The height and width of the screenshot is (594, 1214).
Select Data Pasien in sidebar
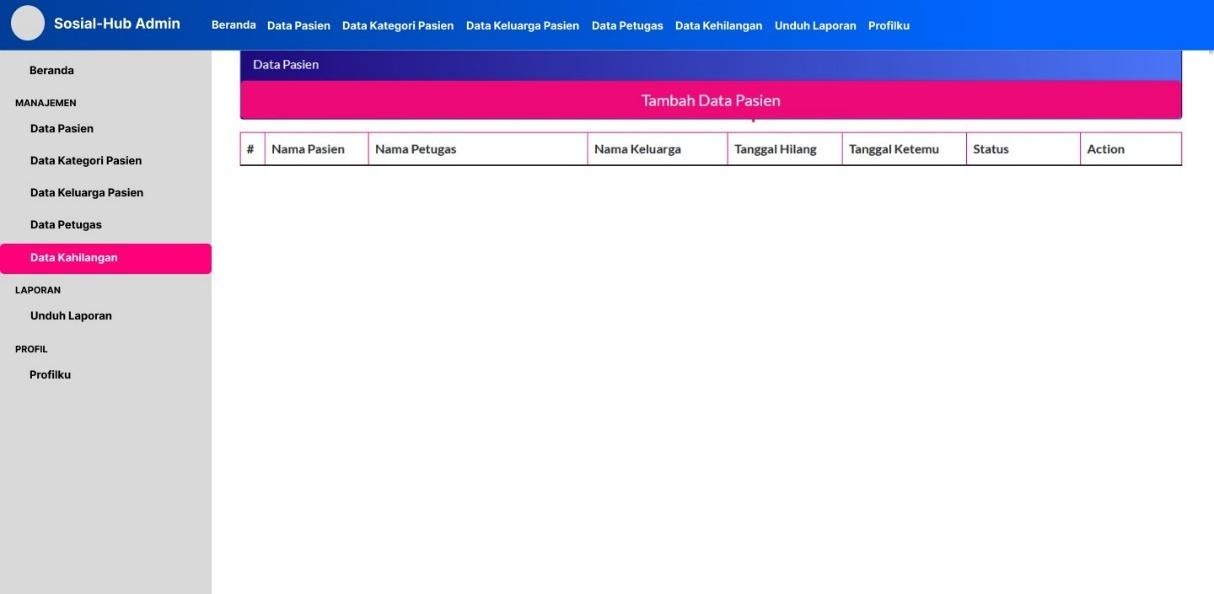[62, 129]
